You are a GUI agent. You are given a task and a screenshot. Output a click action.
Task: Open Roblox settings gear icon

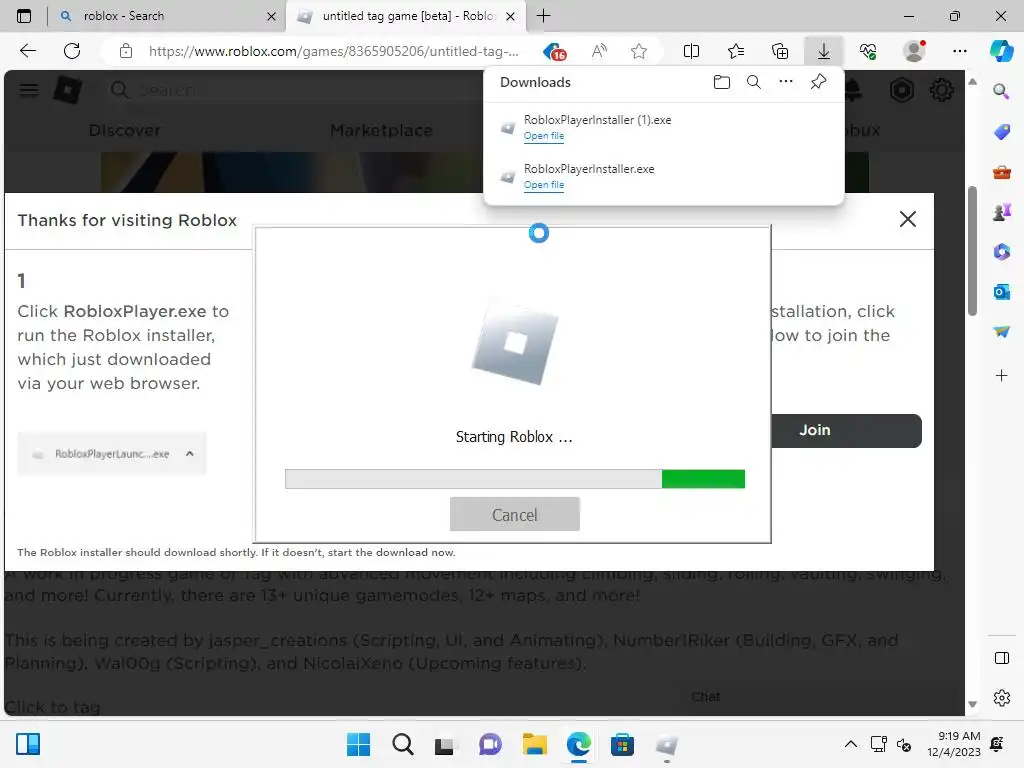tap(941, 89)
